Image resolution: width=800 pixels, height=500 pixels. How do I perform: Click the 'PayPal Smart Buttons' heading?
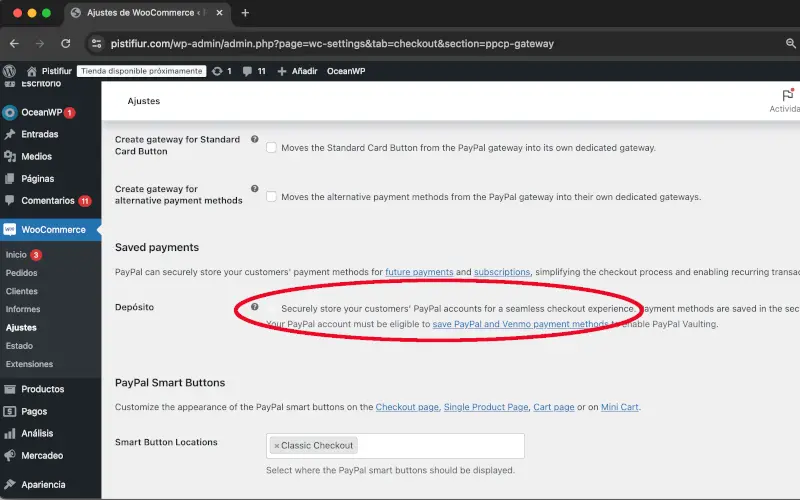pyautogui.click(x=170, y=383)
